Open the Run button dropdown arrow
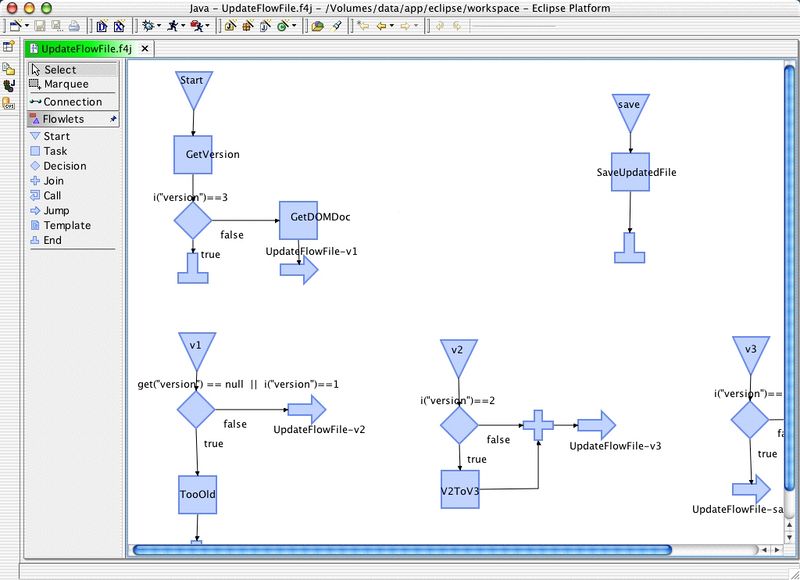 [181, 26]
